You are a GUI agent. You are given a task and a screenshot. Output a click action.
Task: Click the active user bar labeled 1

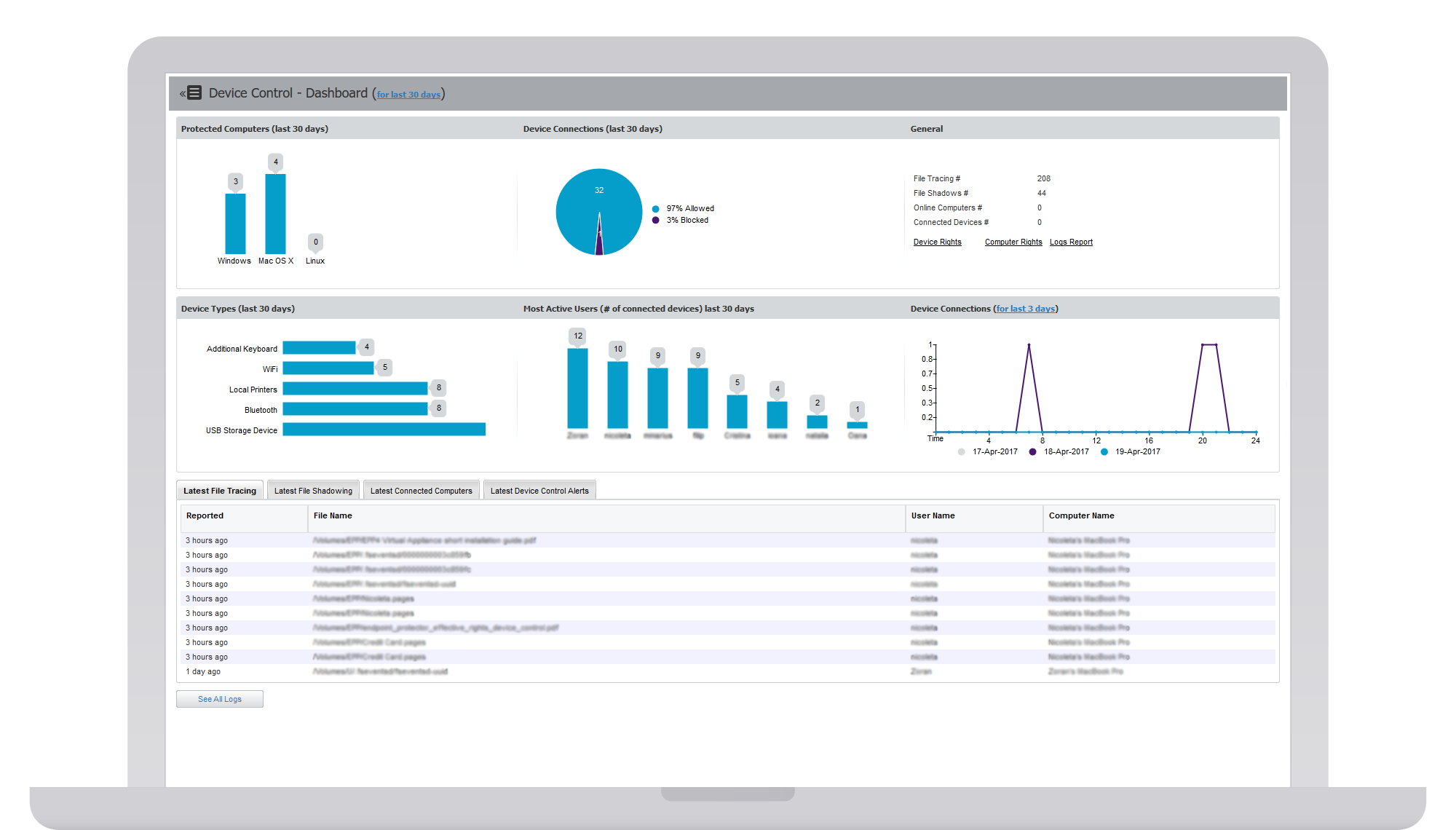(857, 425)
